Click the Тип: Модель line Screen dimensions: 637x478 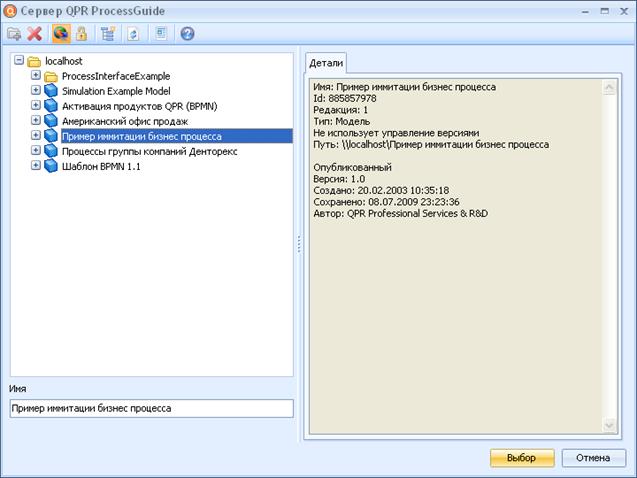(x=342, y=121)
